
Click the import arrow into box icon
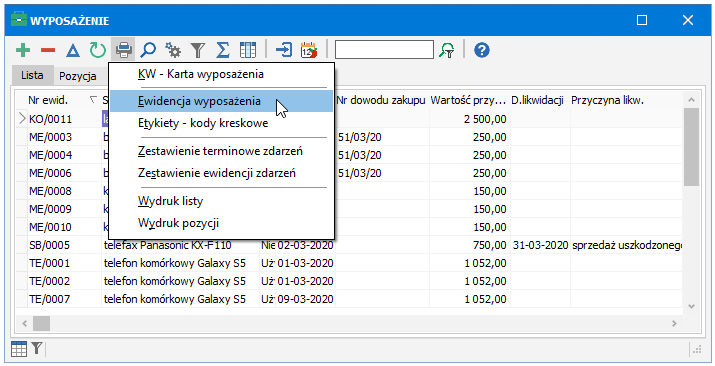tap(284, 50)
